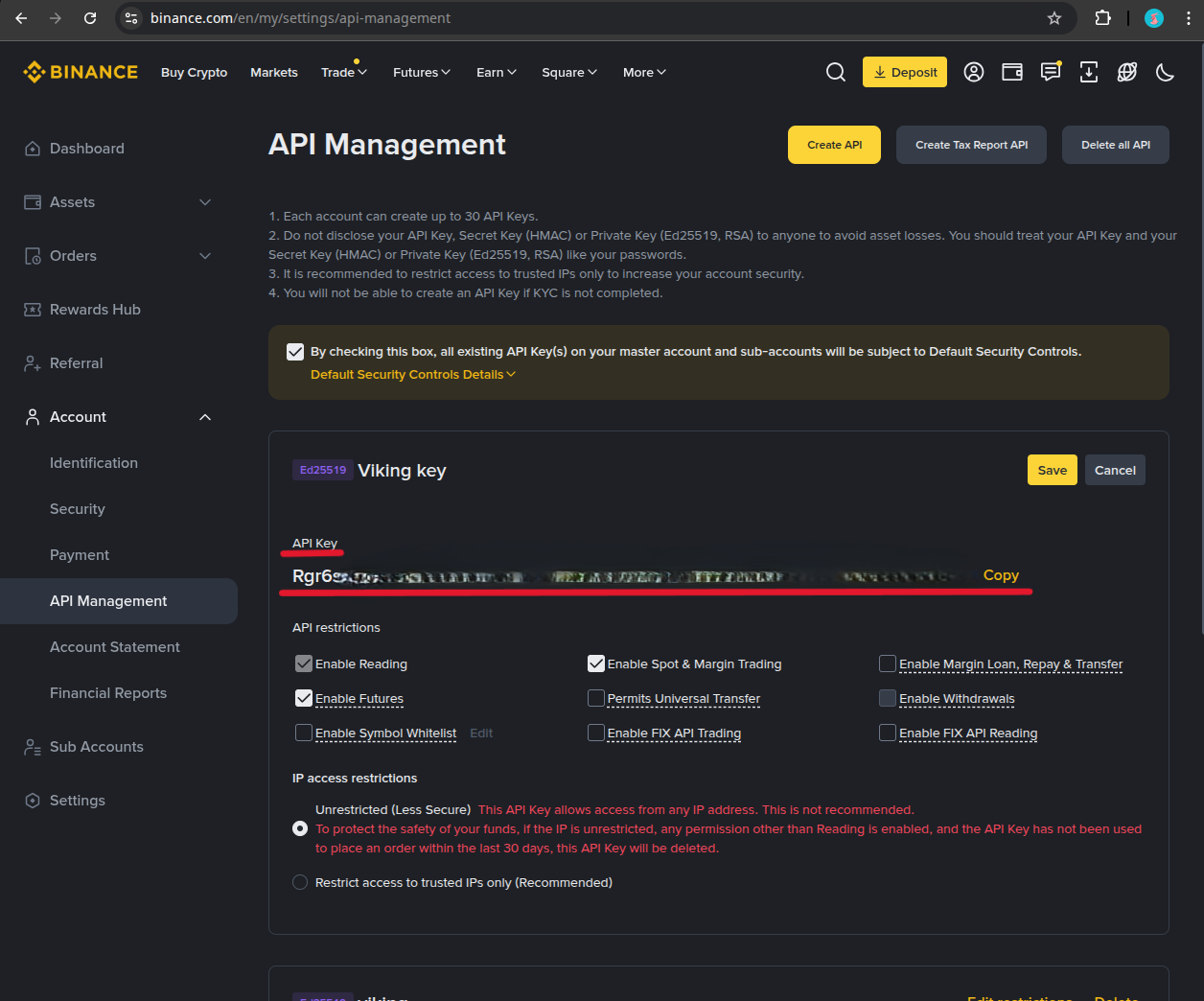
Task: Open the Trade dropdown menu
Action: pos(344,72)
